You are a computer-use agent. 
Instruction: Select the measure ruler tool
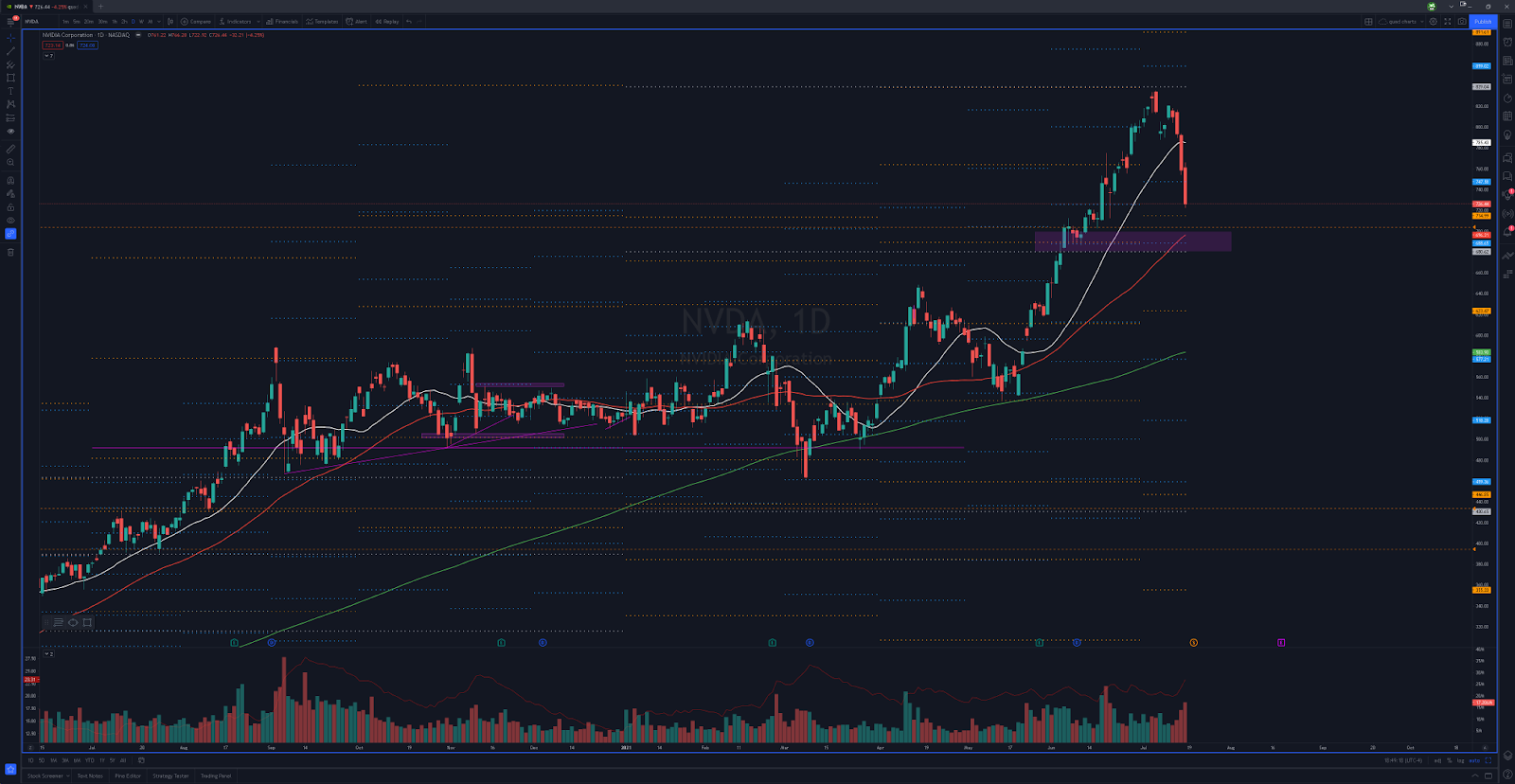coord(10,149)
